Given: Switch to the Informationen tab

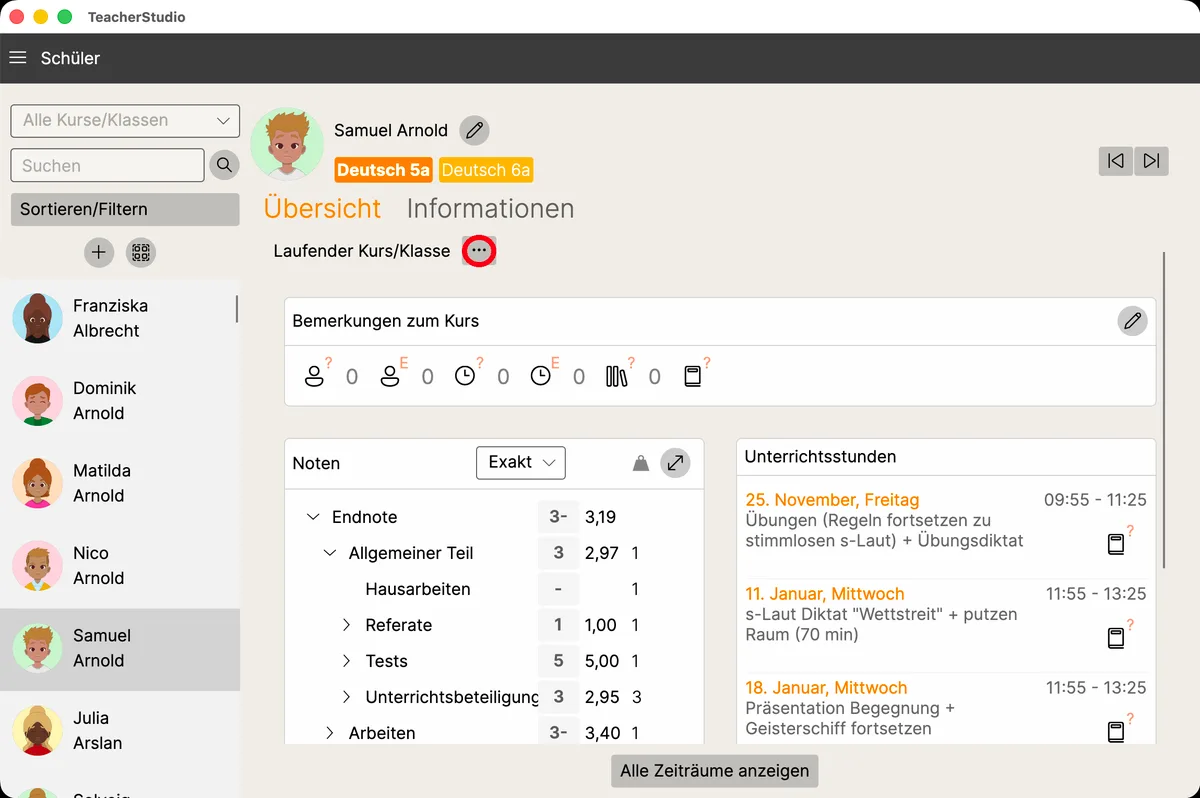Looking at the screenshot, I should 490,208.
